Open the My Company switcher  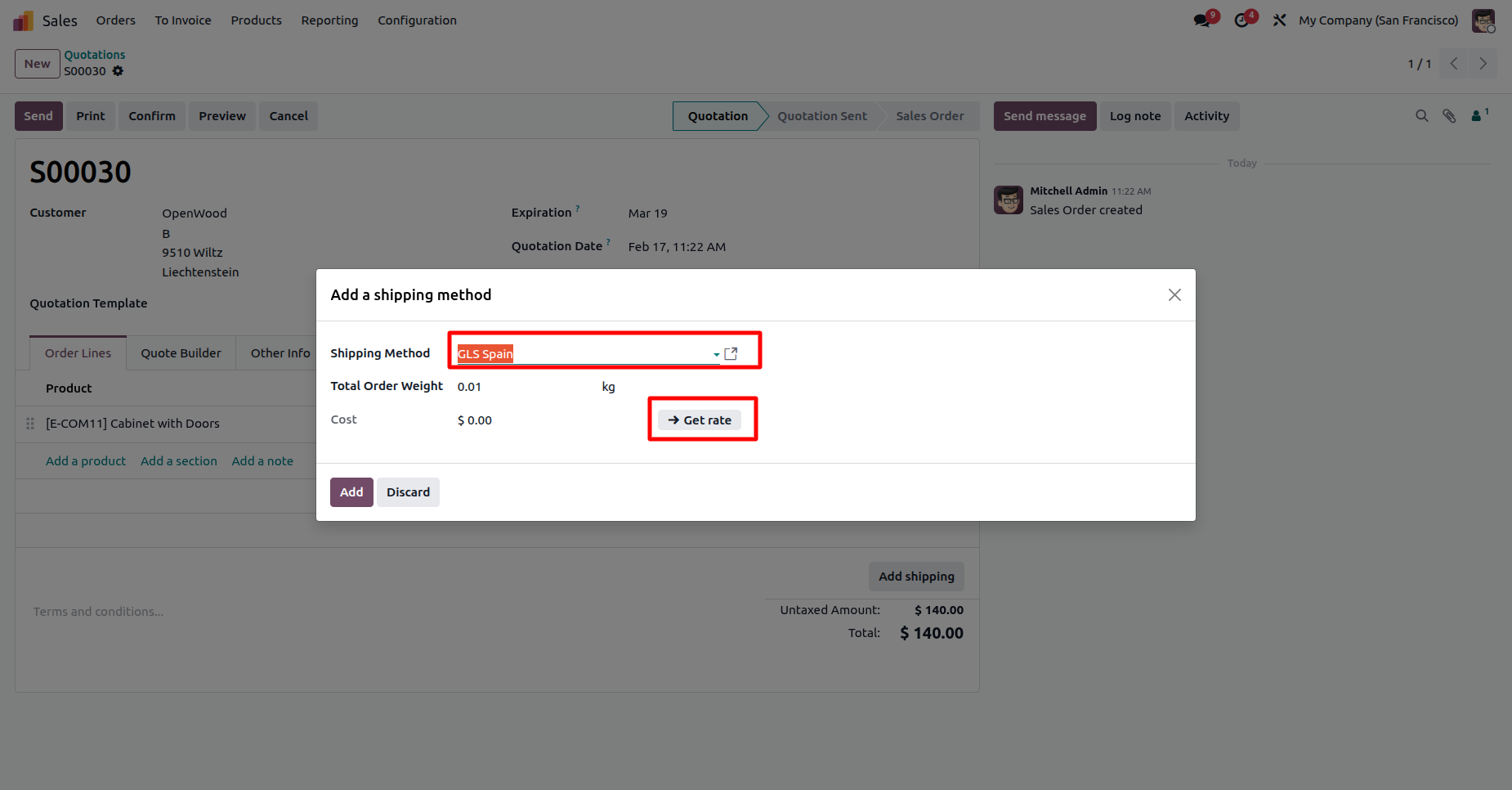(1378, 20)
